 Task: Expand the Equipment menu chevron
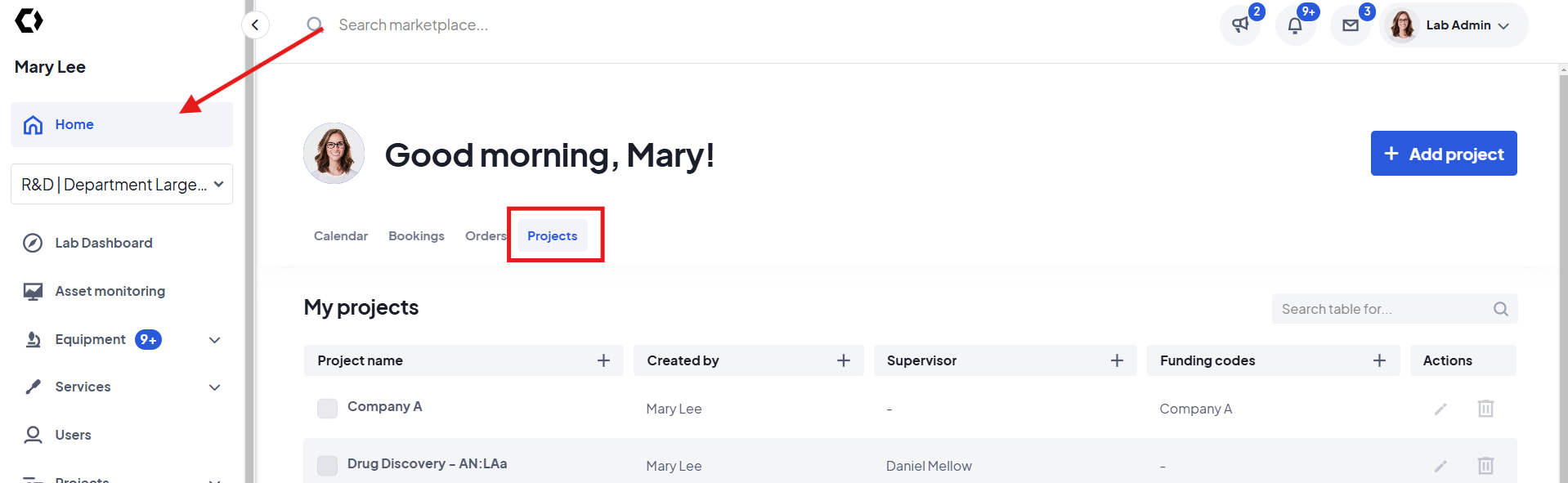215,340
